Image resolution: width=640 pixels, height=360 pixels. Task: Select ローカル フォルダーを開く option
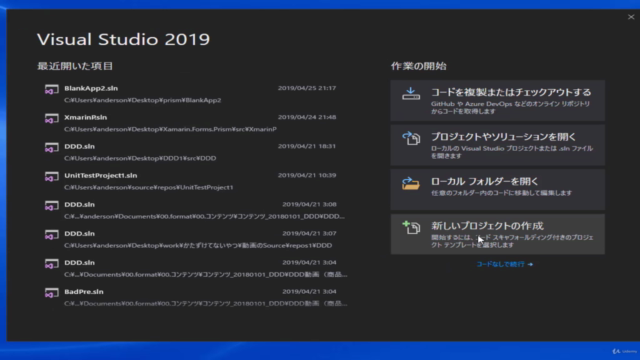pyautogui.click(x=498, y=189)
